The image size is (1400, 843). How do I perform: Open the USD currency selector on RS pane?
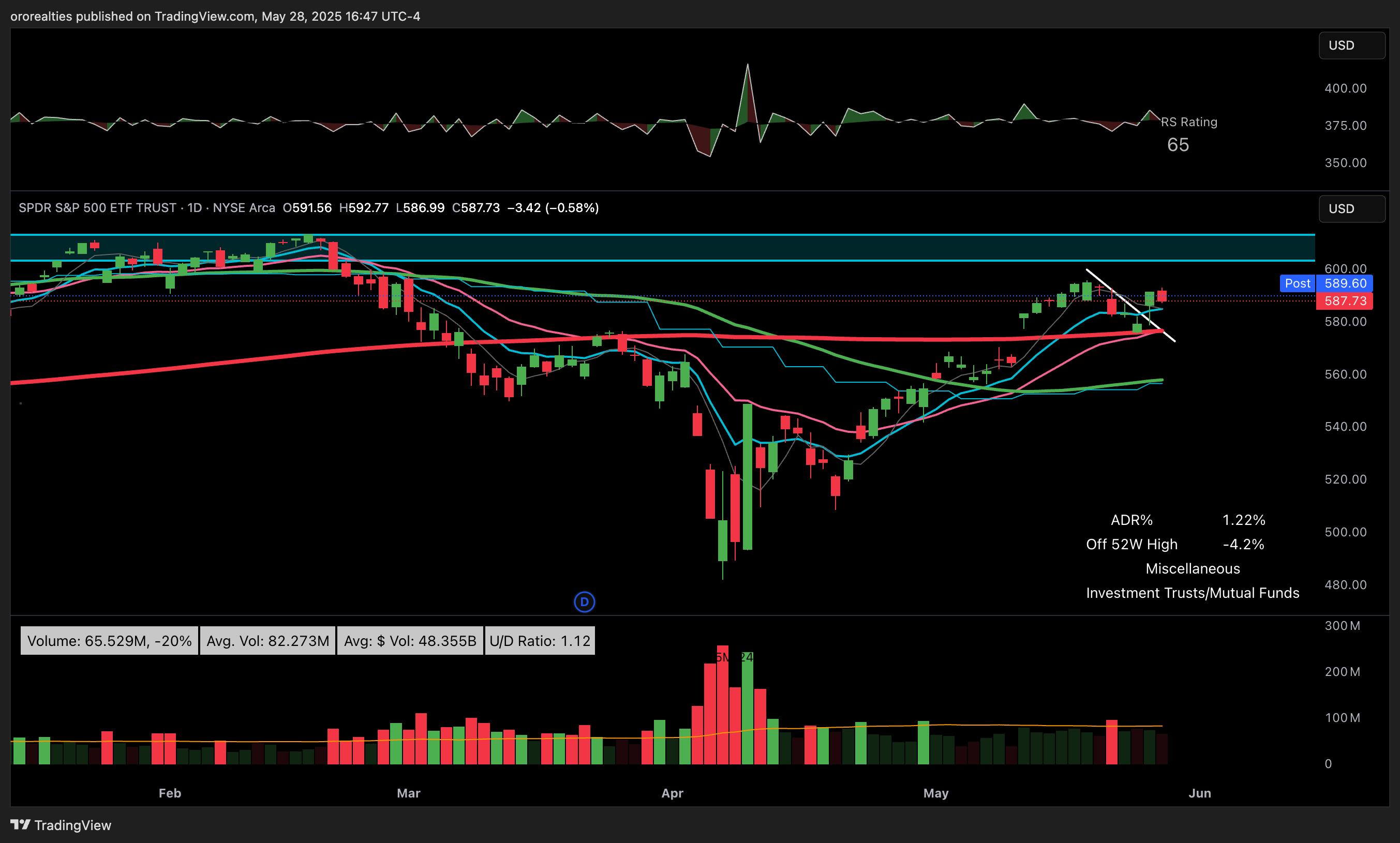tap(1351, 46)
